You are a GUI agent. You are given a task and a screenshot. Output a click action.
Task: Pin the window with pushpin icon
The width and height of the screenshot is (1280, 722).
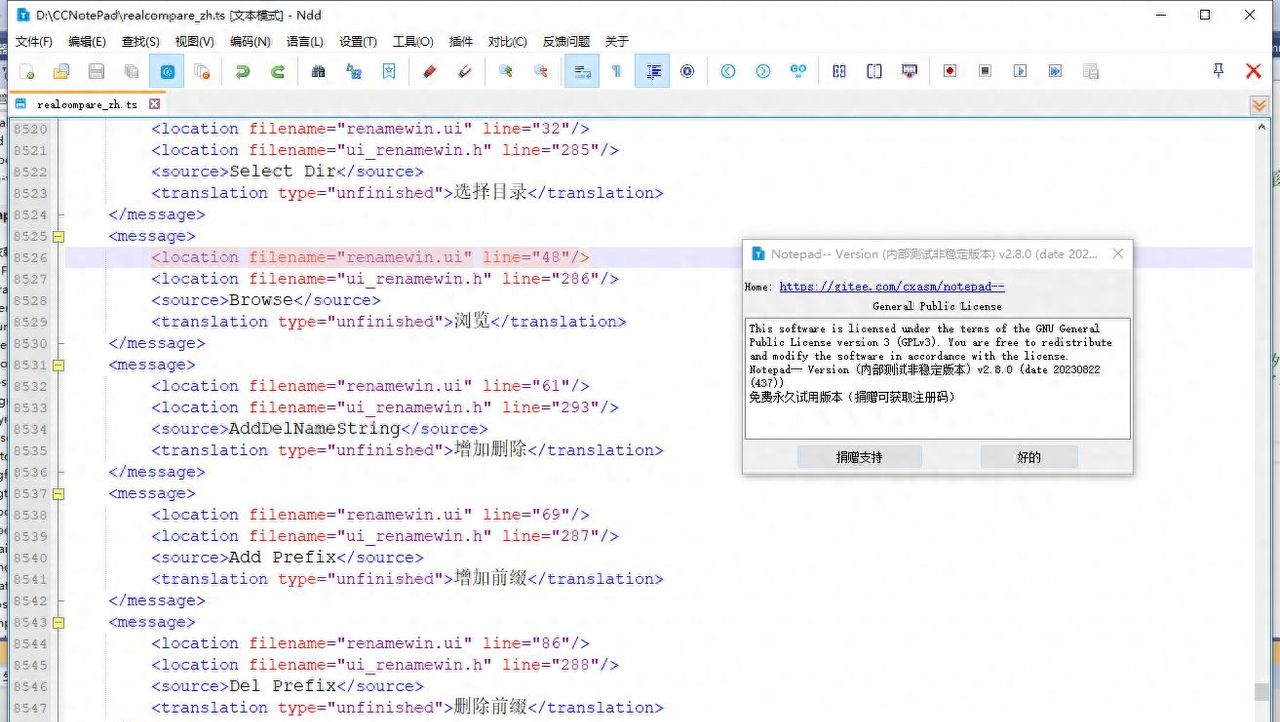(1217, 71)
